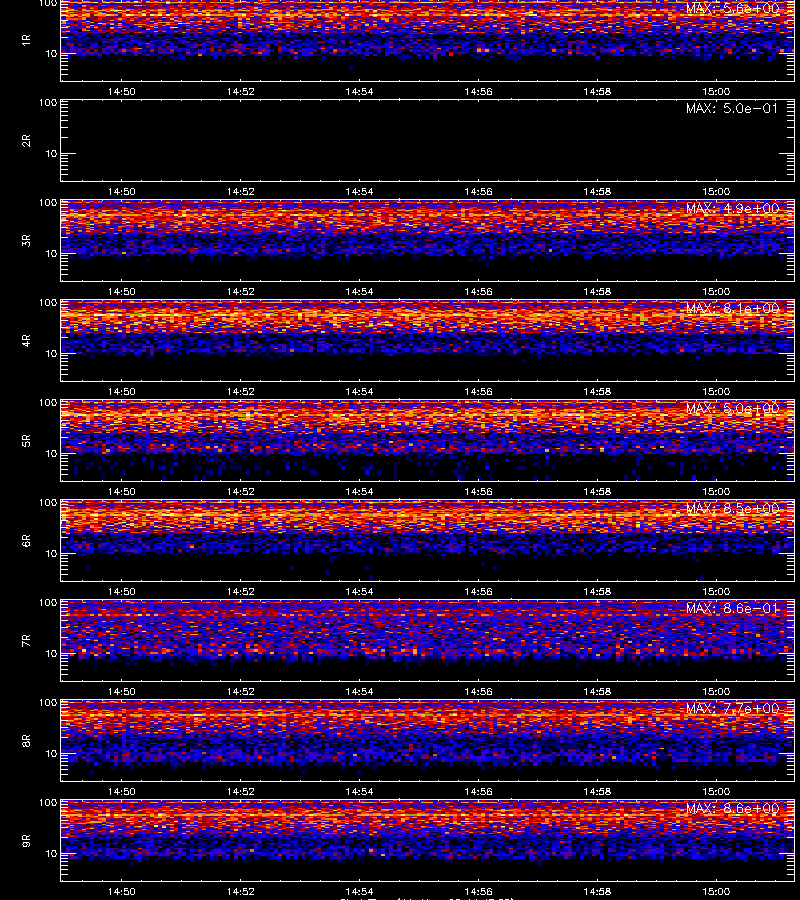
Task: Click the 10 y-axis label of panel 8R
Action: point(51,754)
